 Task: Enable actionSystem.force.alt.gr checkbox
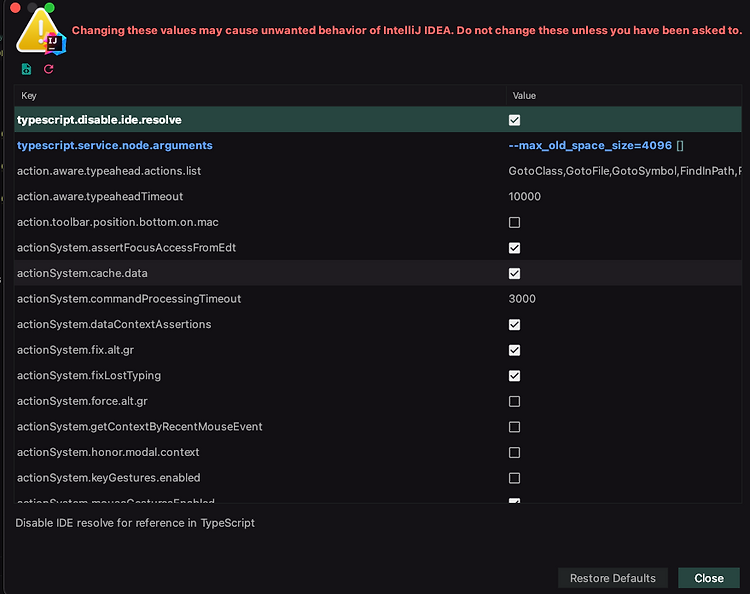514,401
